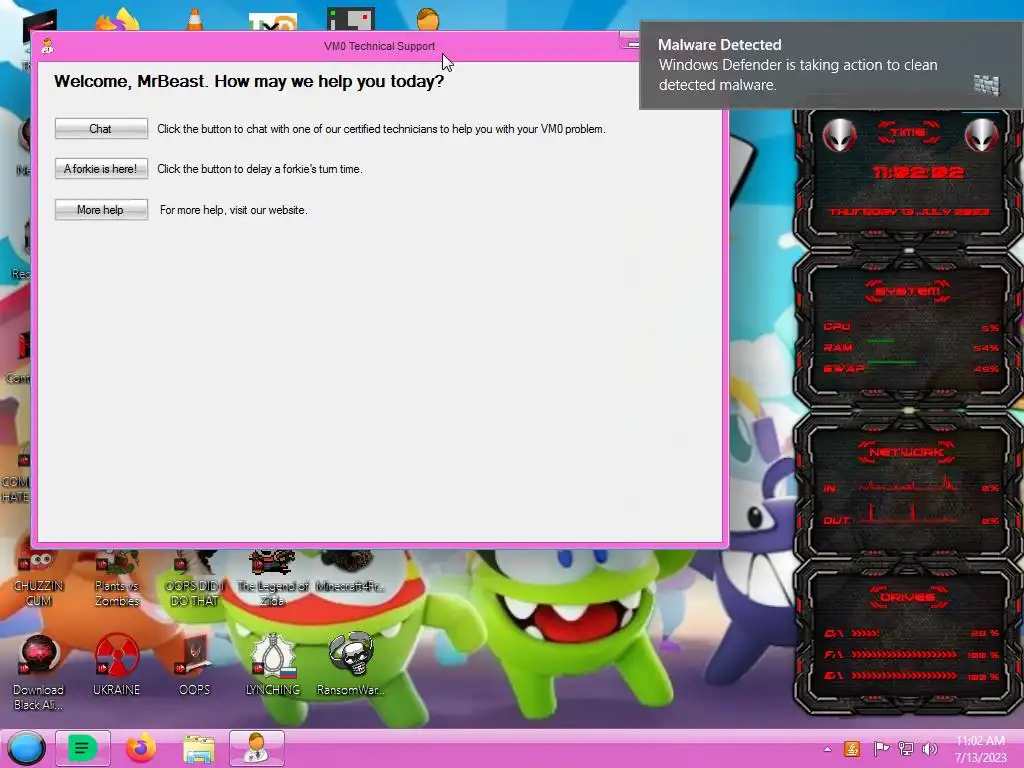This screenshot has width=1024, height=768.
Task: Click the technician support app taskbar button
Action: [257, 748]
